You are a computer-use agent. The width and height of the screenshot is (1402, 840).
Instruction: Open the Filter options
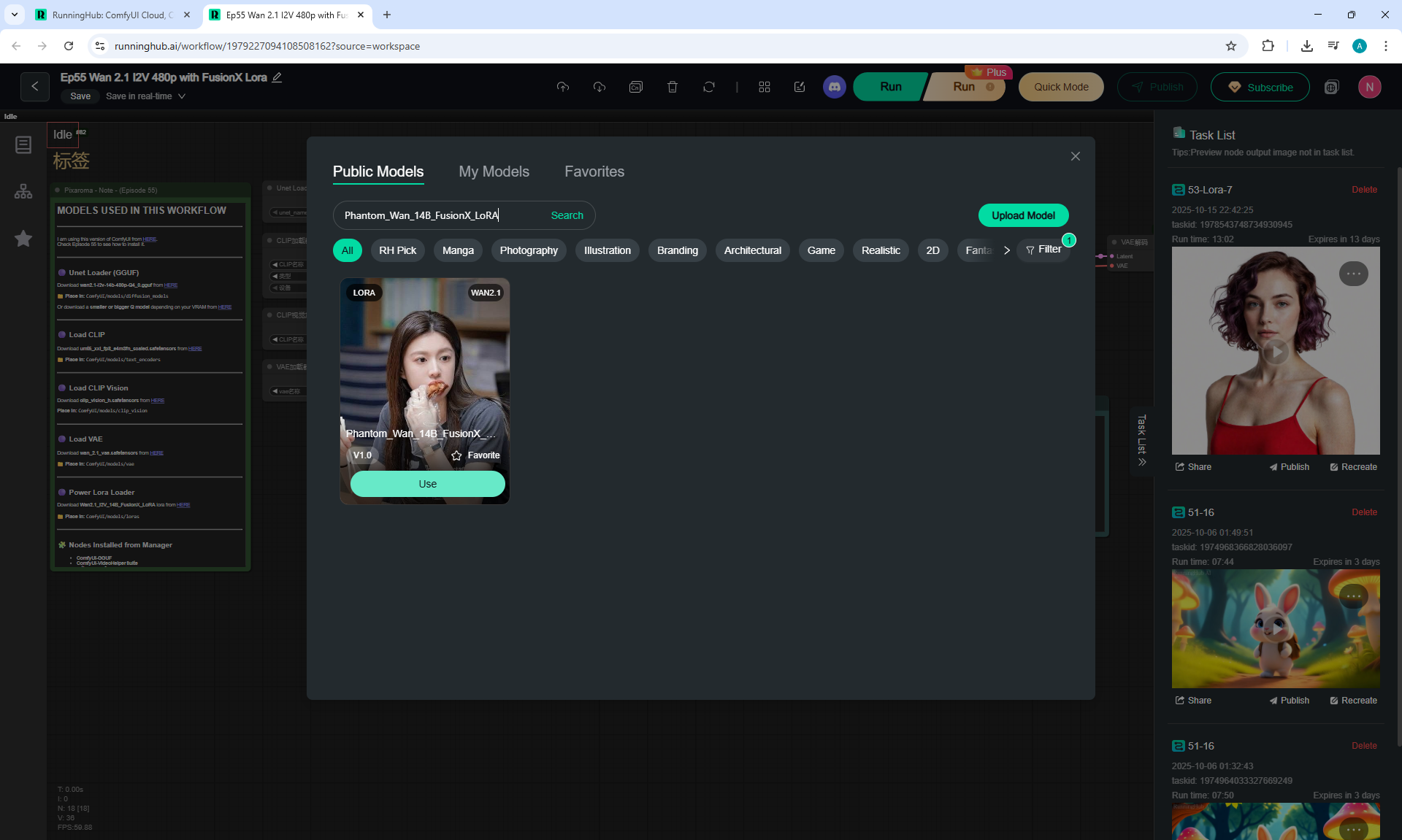(1043, 250)
